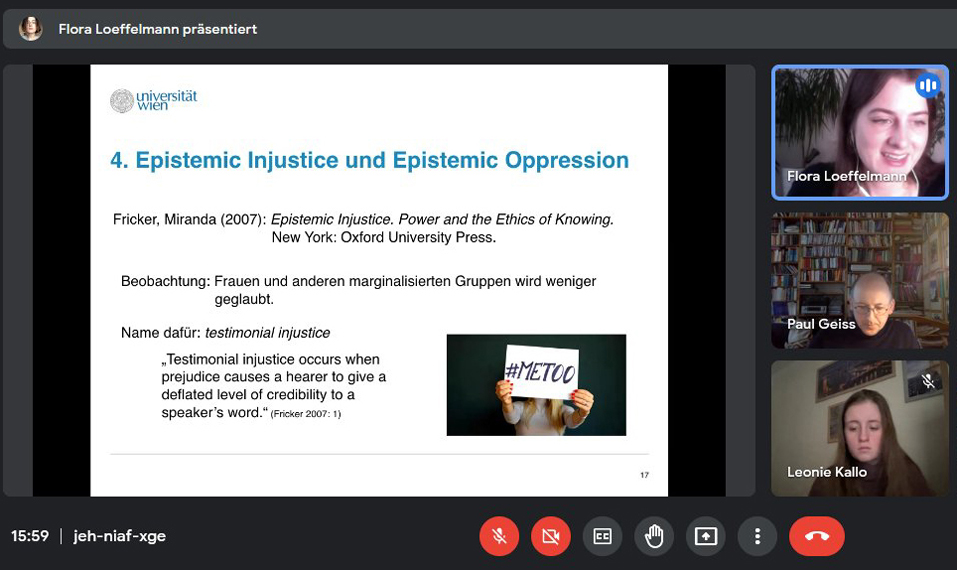Open the three-dot more options menu

tap(757, 537)
